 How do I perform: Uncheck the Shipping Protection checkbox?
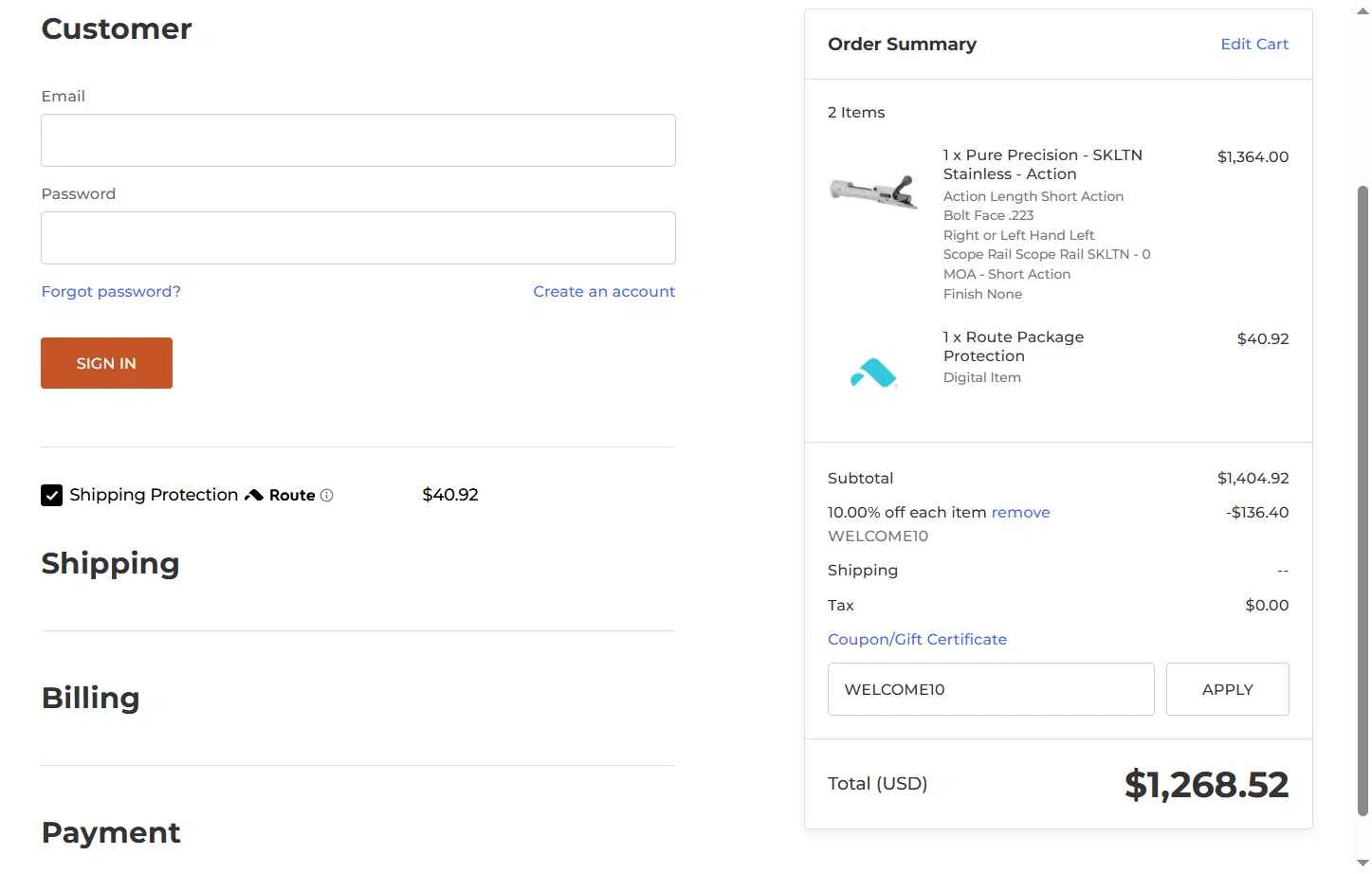click(x=52, y=495)
